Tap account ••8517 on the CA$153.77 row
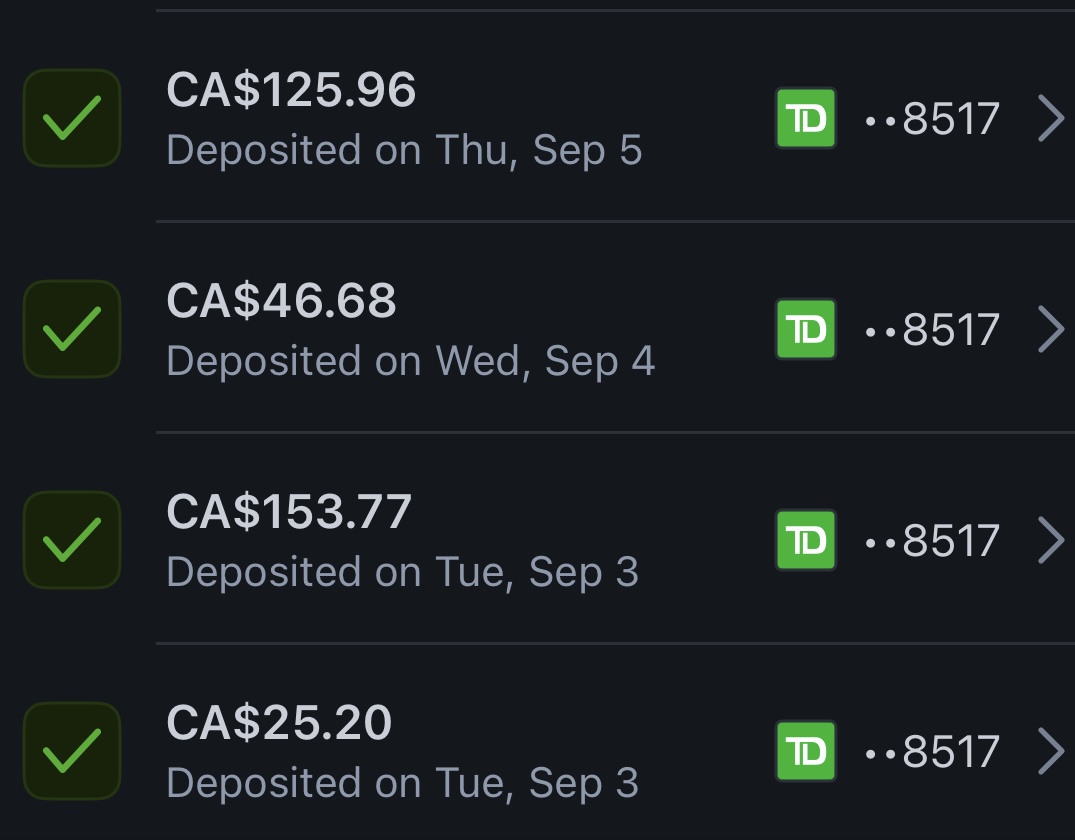The height and width of the screenshot is (840, 1075). [x=933, y=540]
